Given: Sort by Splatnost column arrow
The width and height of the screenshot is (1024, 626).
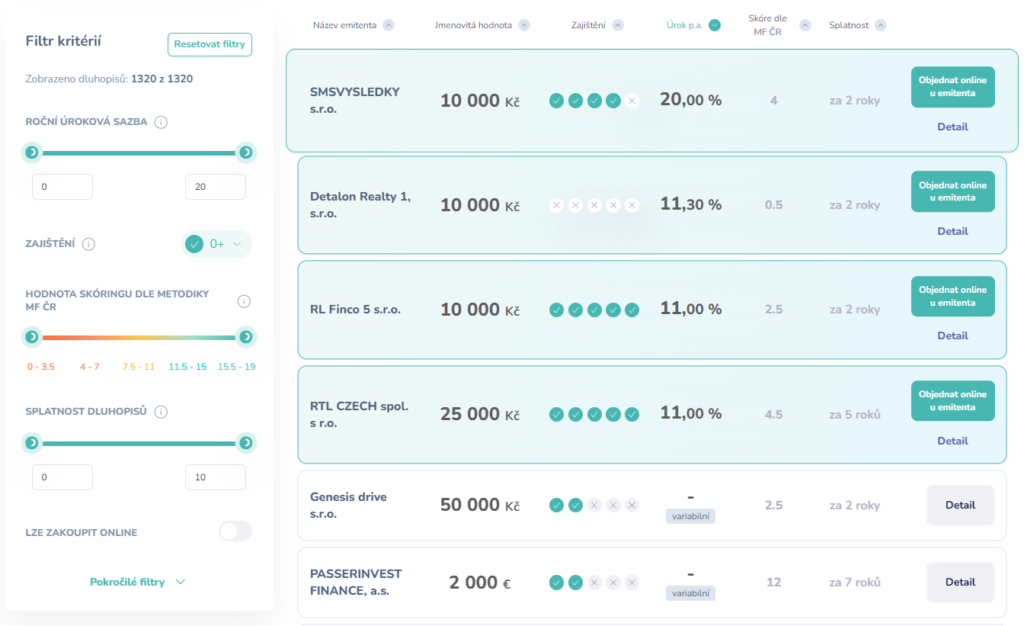Looking at the screenshot, I should point(880,25).
